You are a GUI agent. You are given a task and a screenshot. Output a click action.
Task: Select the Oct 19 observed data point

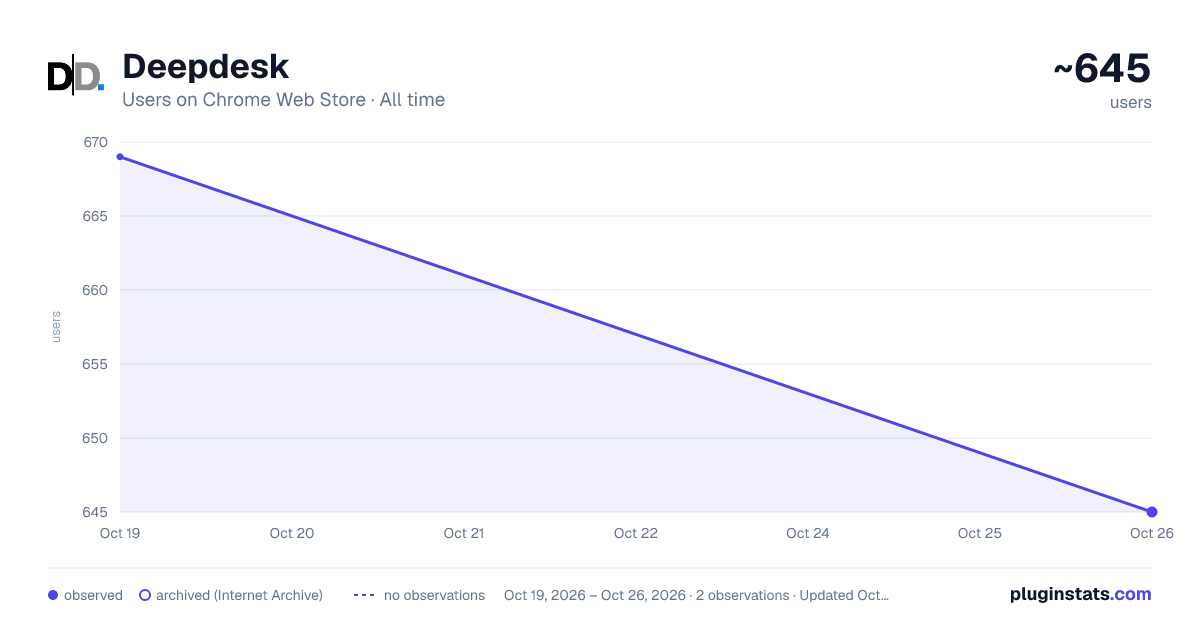[x=120, y=157]
